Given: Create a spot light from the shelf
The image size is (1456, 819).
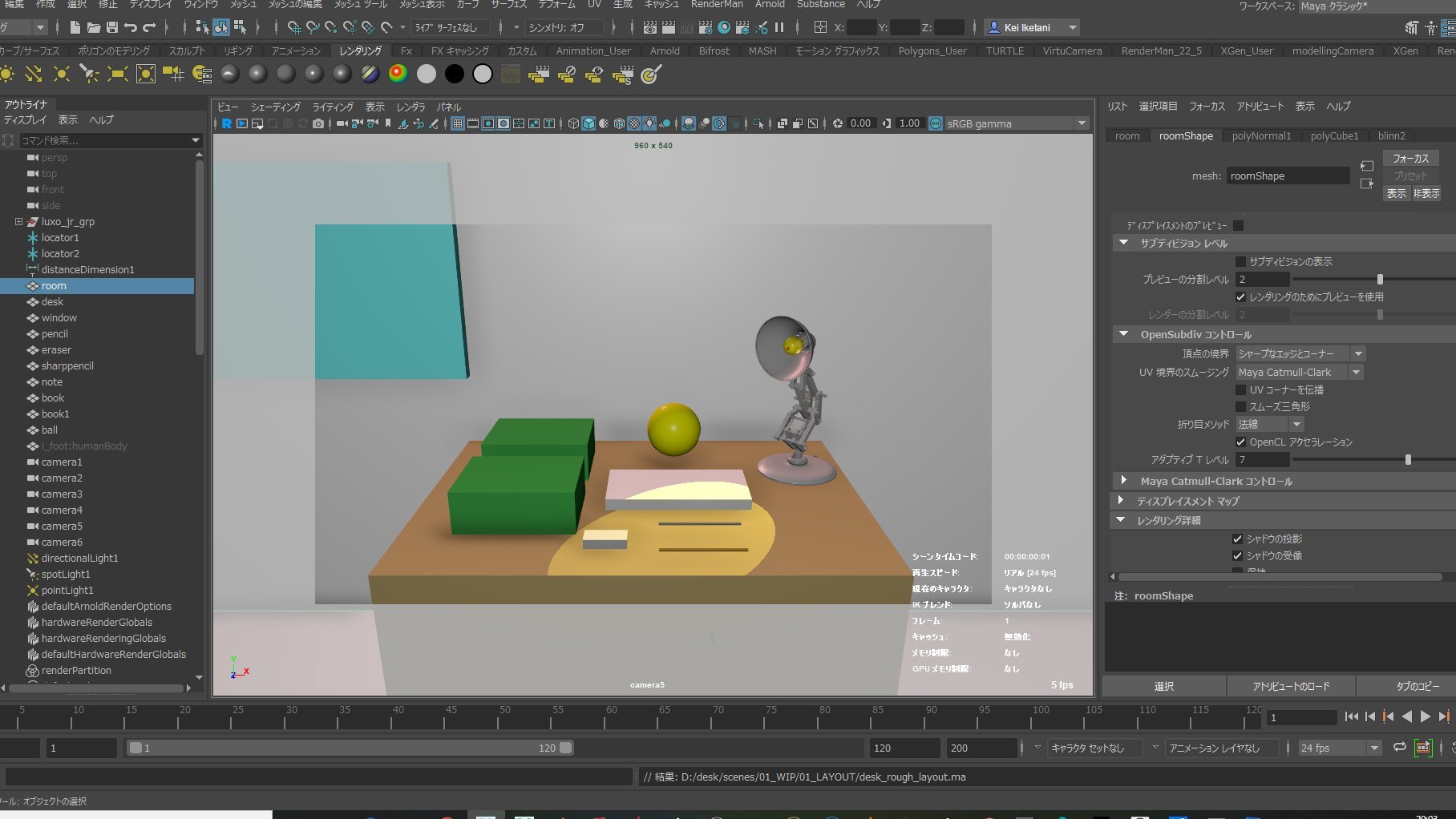Looking at the screenshot, I should [89, 75].
